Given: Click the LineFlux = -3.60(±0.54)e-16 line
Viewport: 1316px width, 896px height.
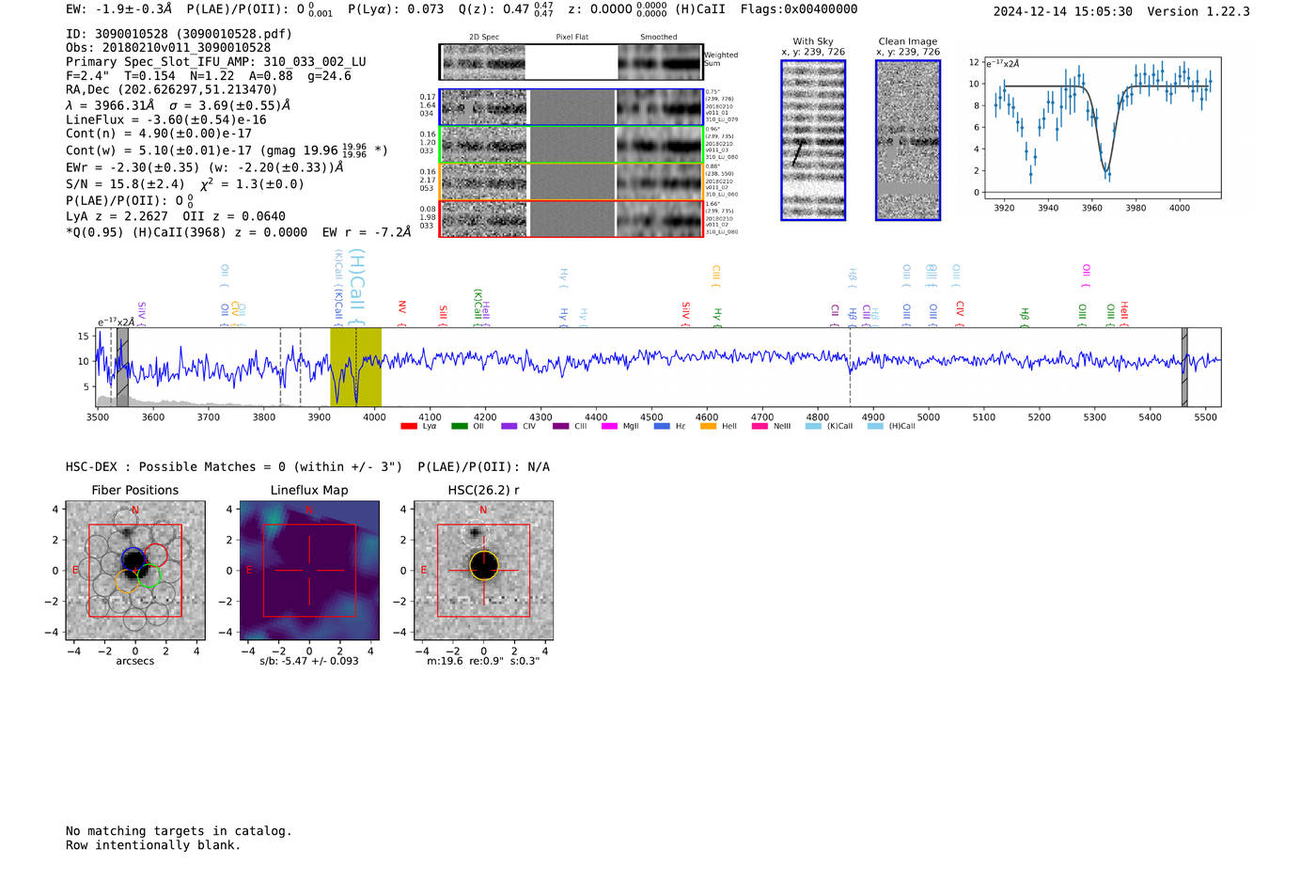Looking at the screenshot, I should click(x=166, y=120).
